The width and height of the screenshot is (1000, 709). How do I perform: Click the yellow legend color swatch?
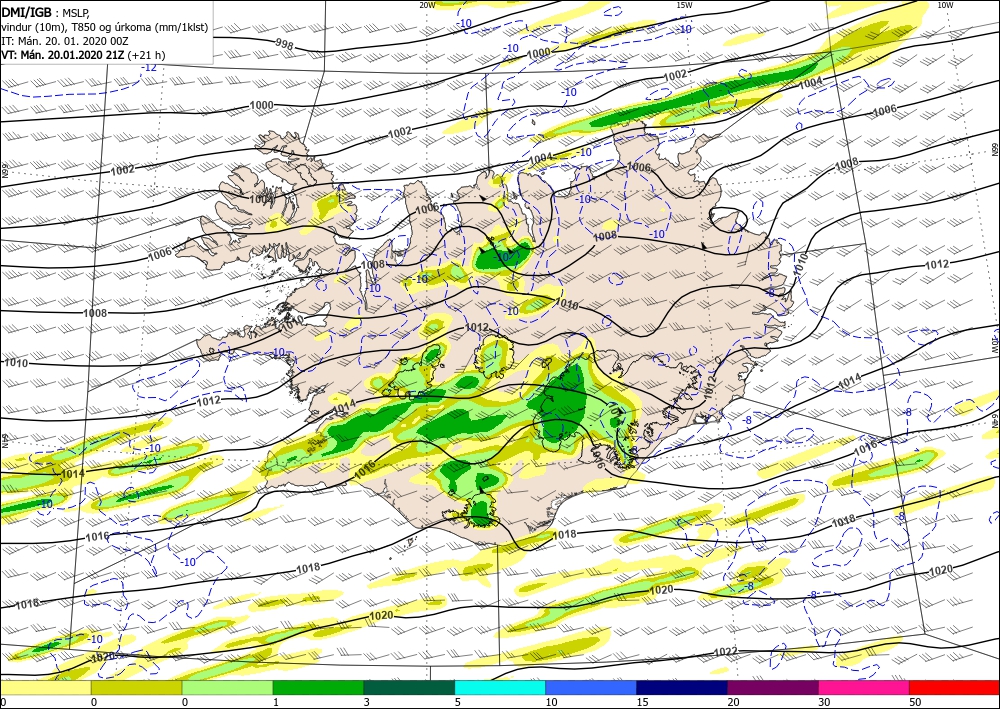(x=45, y=688)
